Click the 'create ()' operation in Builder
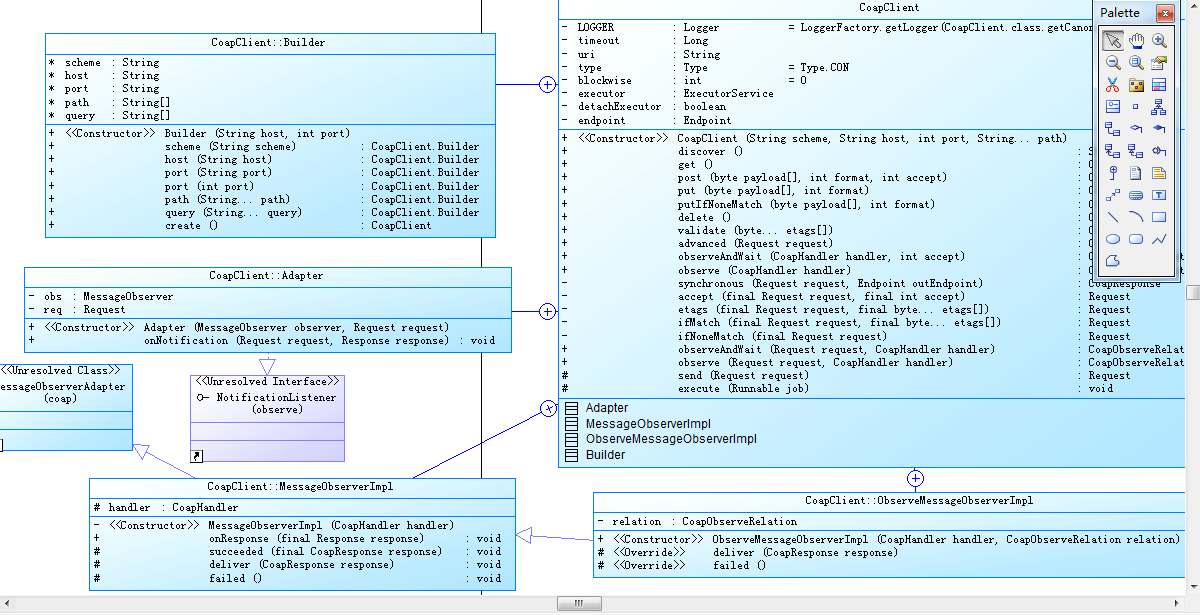The width and height of the screenshot is (1200, 615). 191,226
